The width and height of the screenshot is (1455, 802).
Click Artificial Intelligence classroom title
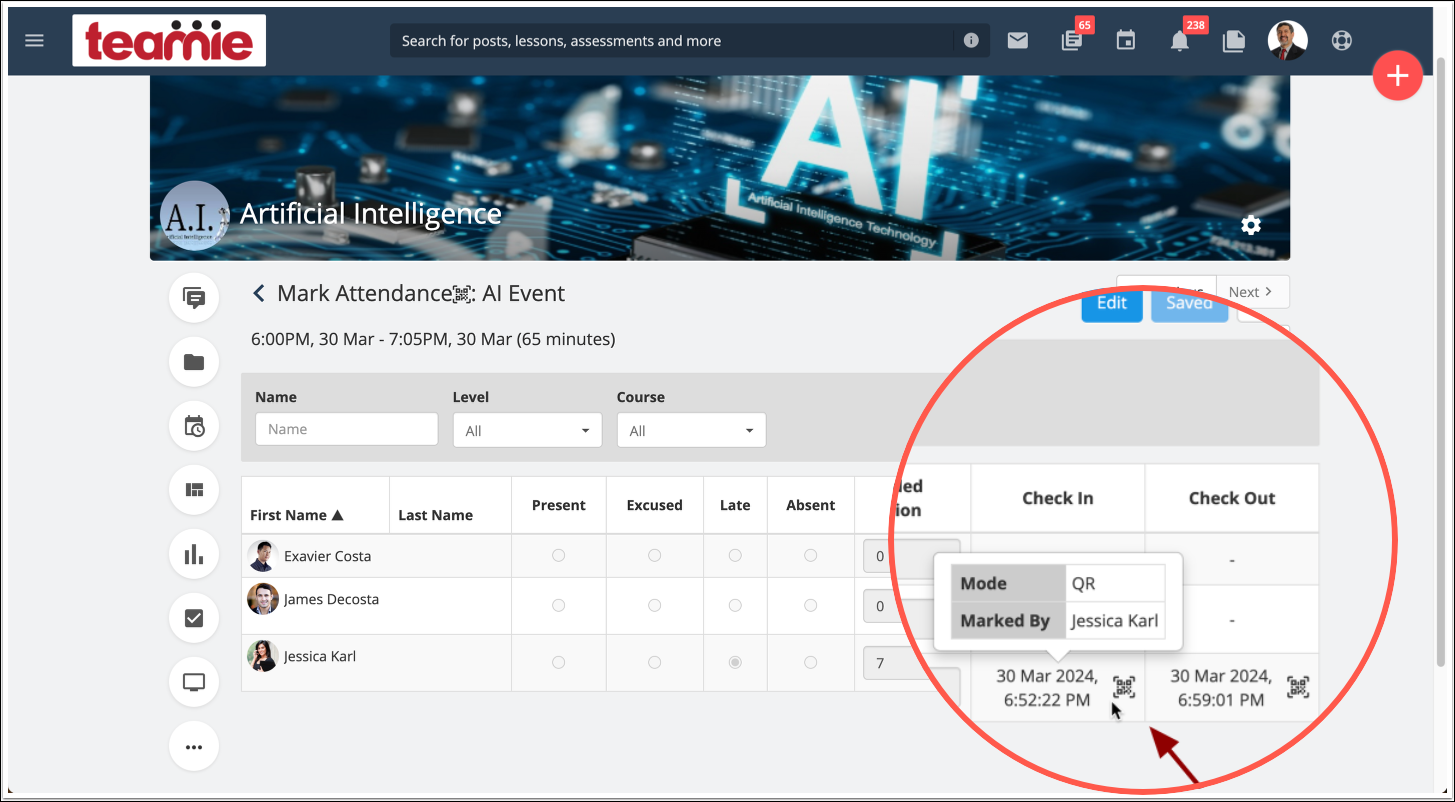pos(371,213)
